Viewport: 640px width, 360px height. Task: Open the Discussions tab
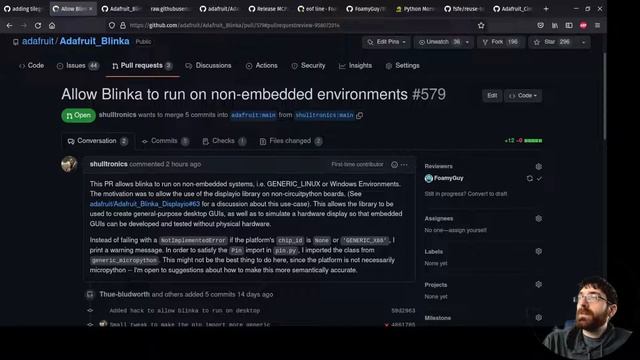pos(208,66)
